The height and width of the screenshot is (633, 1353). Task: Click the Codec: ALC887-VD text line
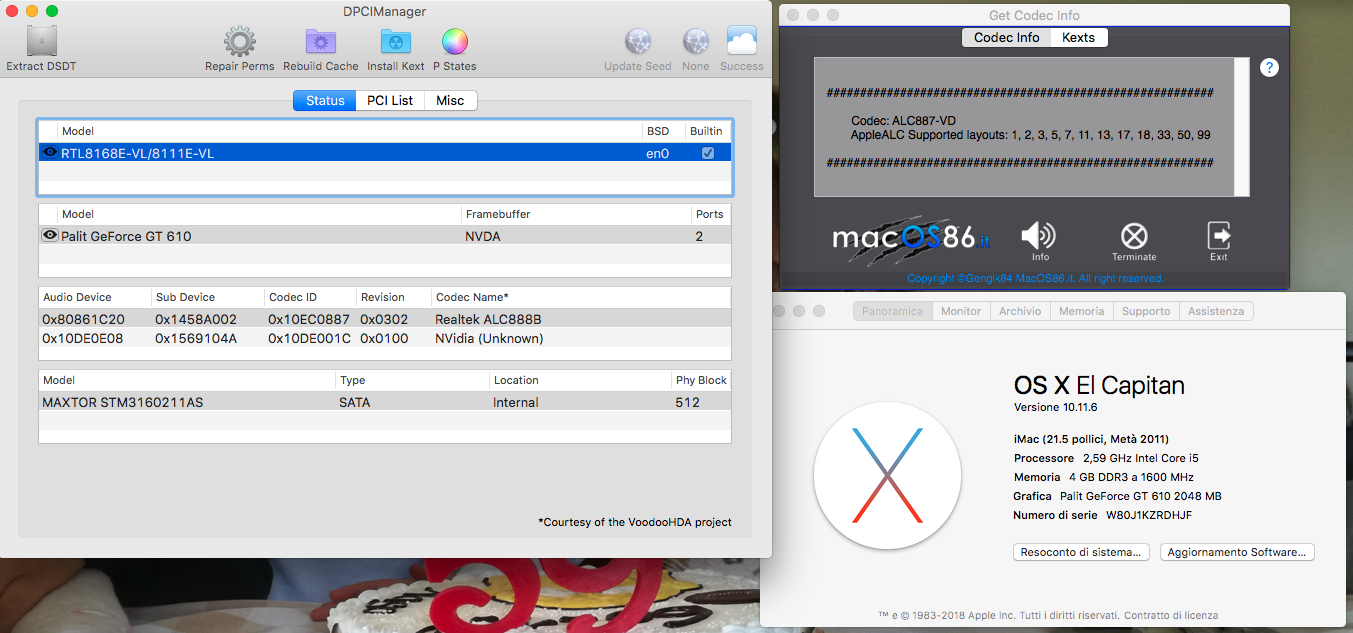pyautogui.click(x=905, y=121)
